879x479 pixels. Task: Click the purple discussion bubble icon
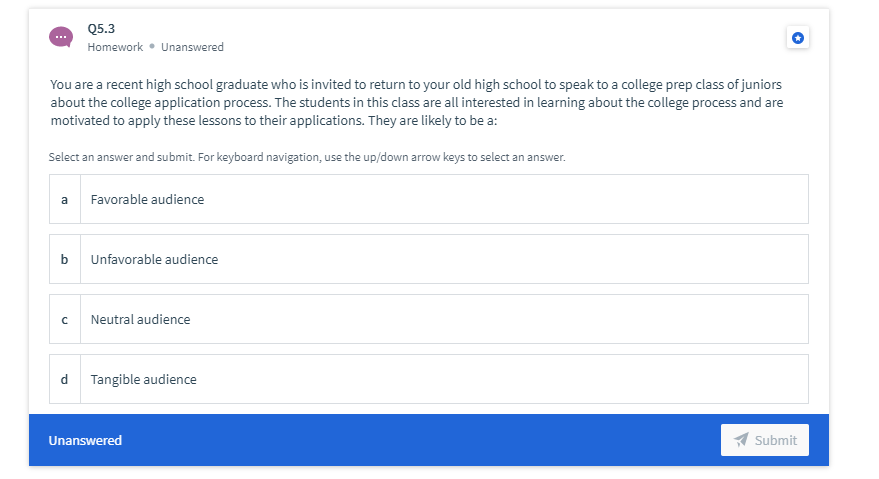click(61, 37)
